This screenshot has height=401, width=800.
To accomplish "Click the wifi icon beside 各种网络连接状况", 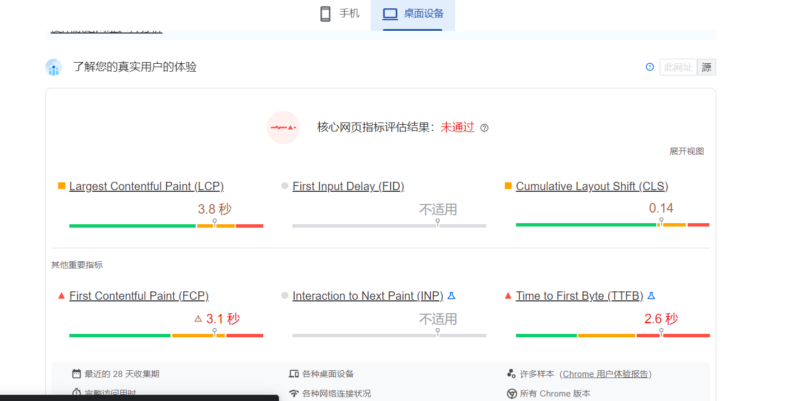I will tap(294, 393).
